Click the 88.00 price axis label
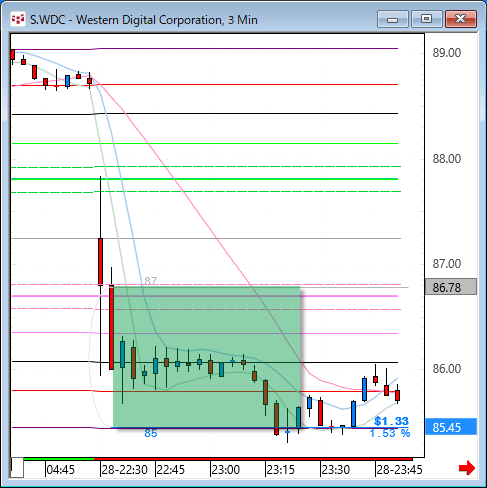The width and height of the screenshot is (487, 488). pyautogui.click(x=447, y=159)
